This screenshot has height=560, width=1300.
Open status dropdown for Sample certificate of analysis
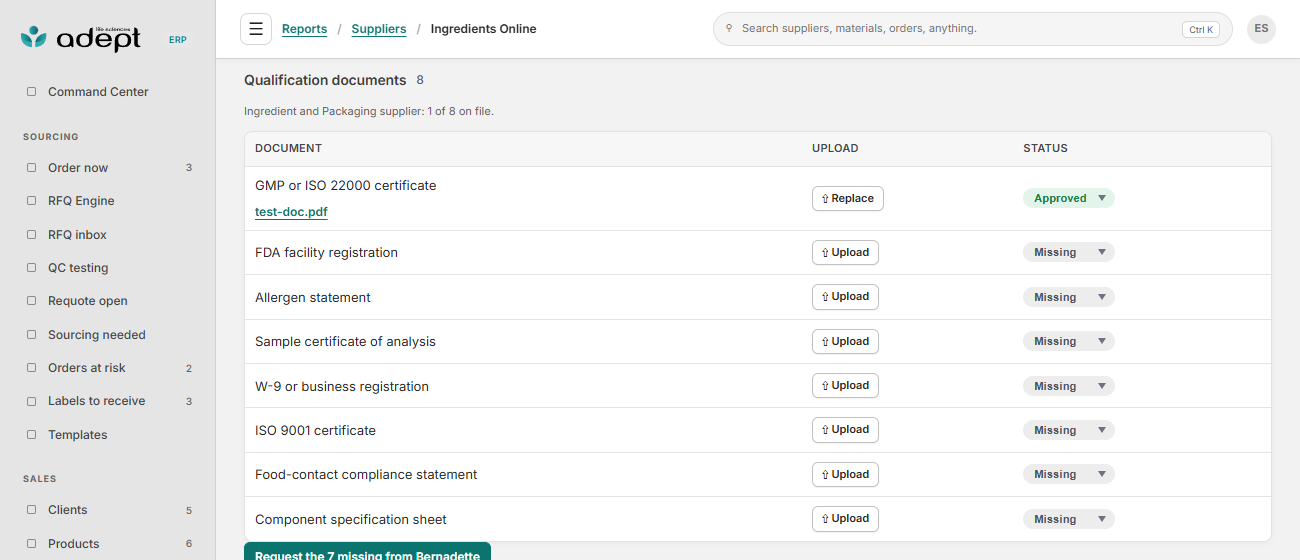pos(1068,341)
